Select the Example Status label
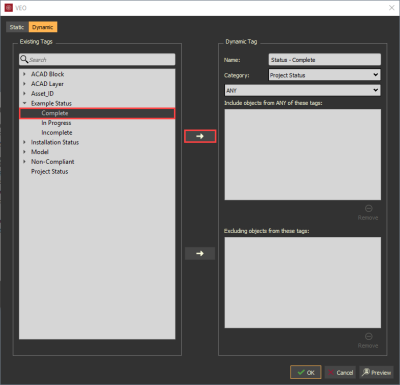Image resolution: width=400 pixels, height=385 pixels. coord(51,103)
